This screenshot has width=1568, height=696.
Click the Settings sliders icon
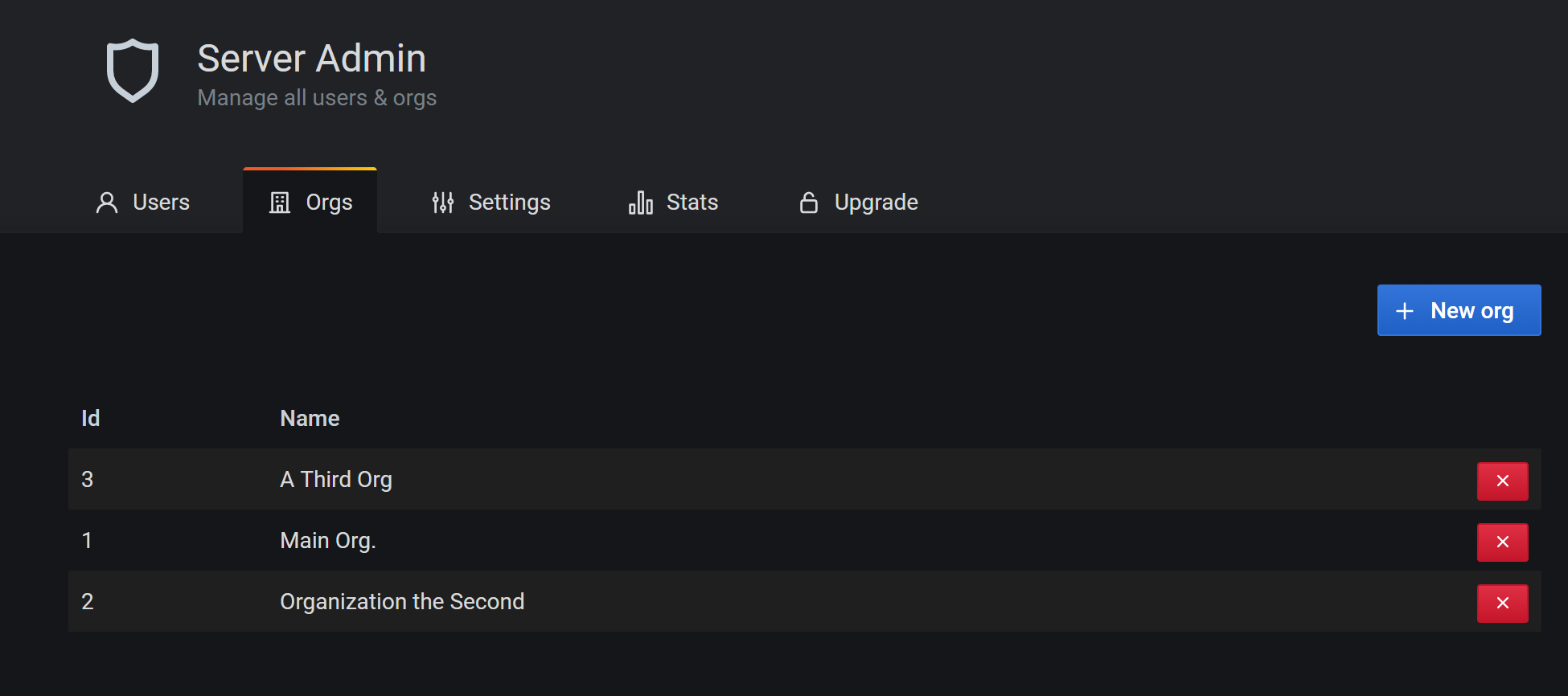point(443,203)
